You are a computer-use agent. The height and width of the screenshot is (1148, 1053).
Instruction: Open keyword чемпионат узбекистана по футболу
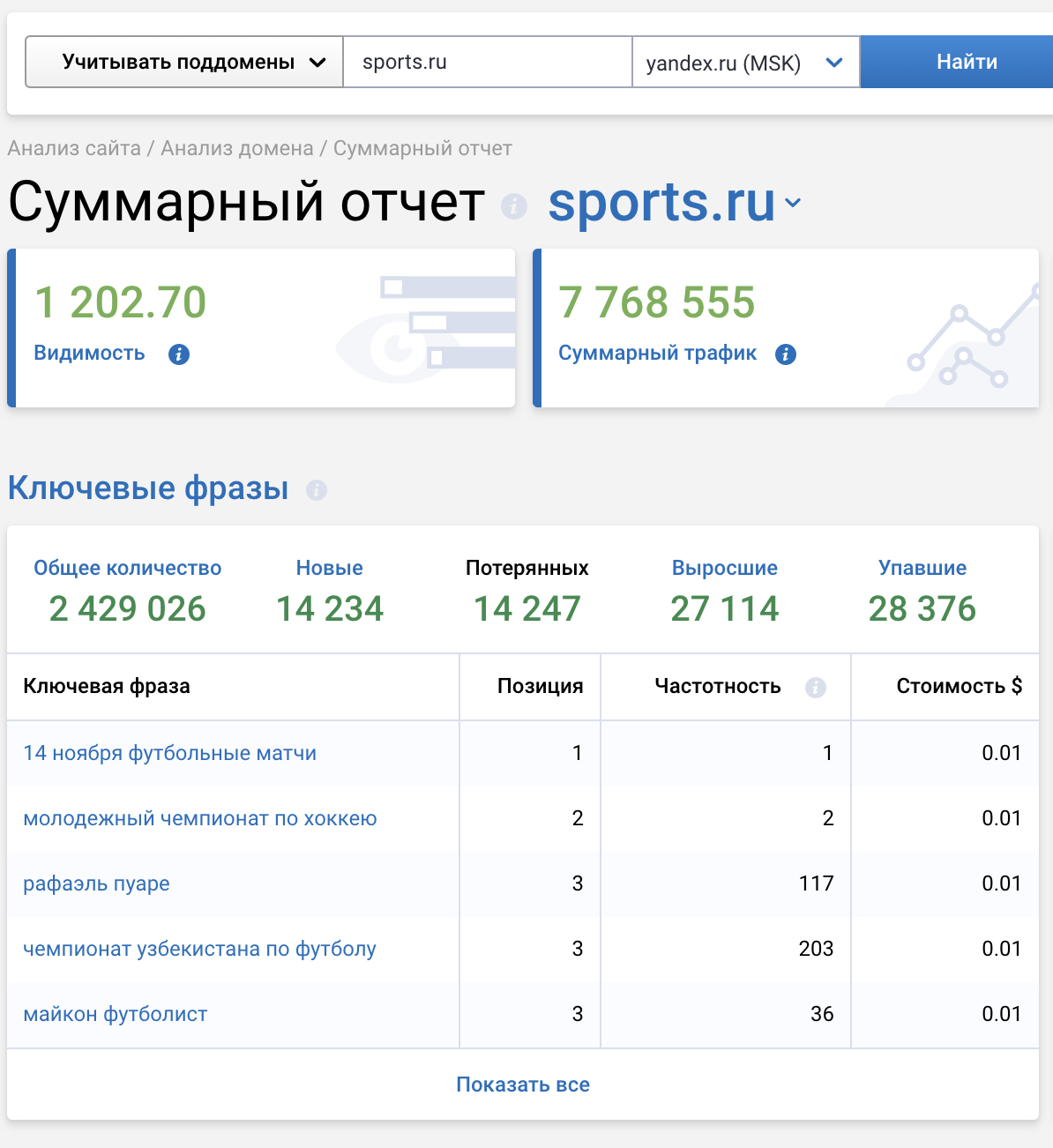[200, 949]
